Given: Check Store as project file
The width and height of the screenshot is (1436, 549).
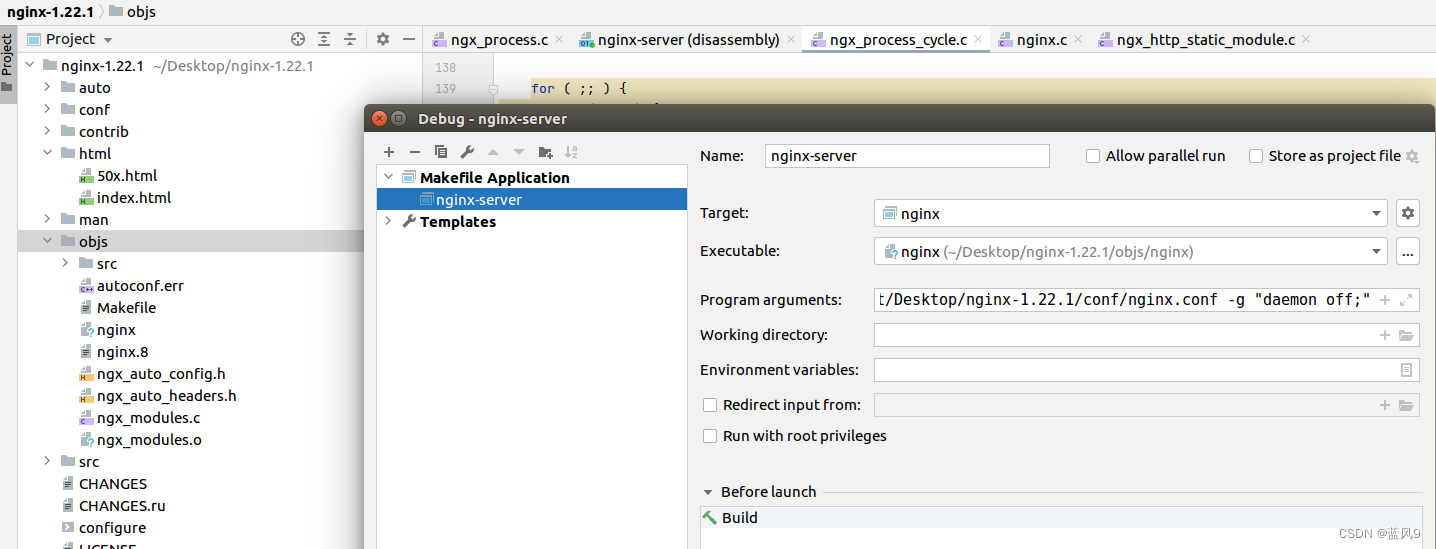Looking at the screenshot, I should [1256, 156].
